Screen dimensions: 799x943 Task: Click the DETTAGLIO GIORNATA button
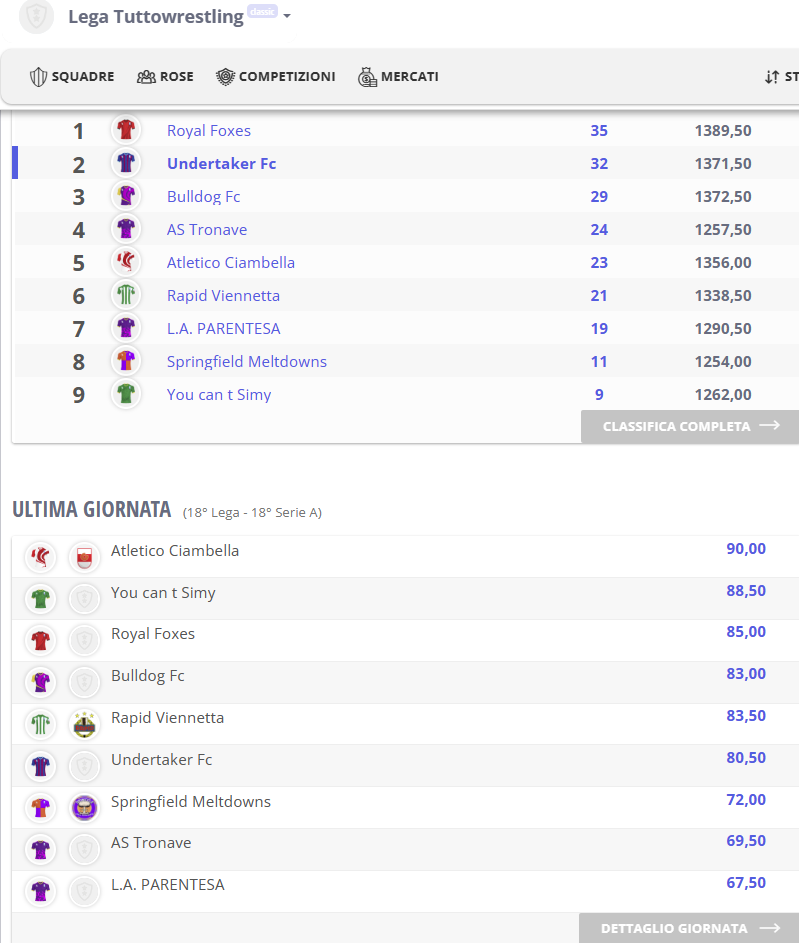click(689, 928)
